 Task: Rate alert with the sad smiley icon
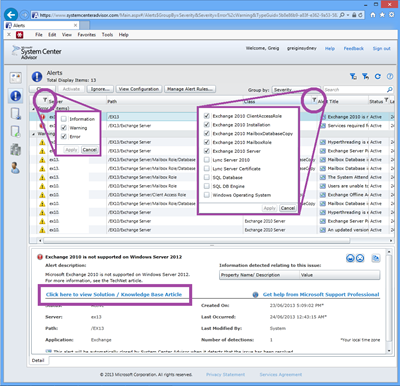[360, 258]
